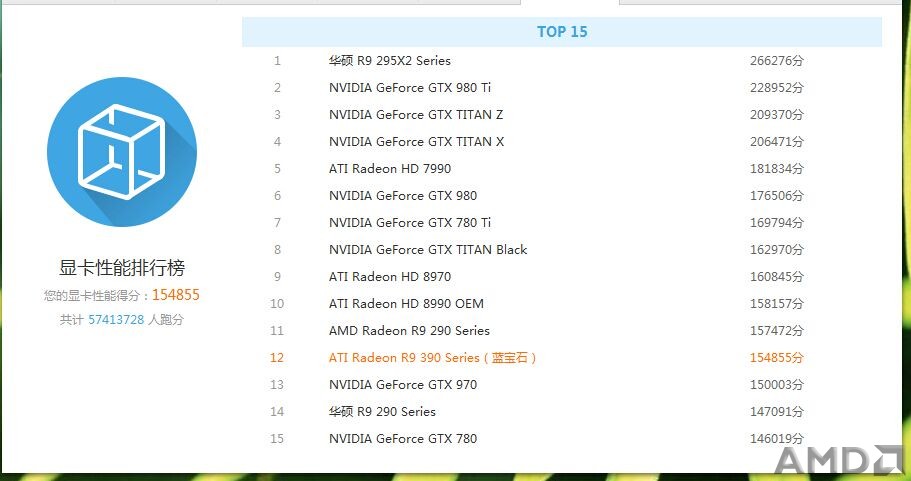Select NVIDIA GeForce GTX TITAN Z row

tap(562, 114)
